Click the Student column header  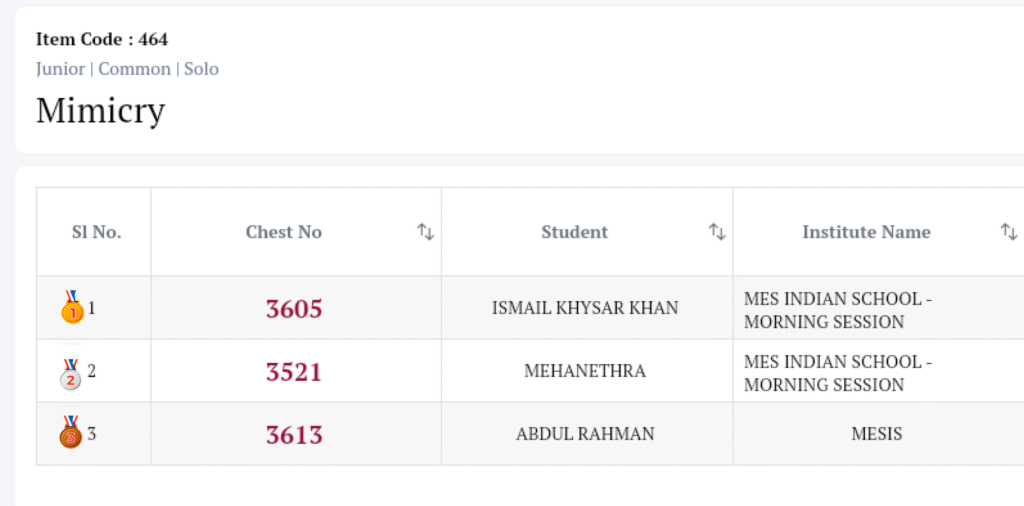coord(575,232)
